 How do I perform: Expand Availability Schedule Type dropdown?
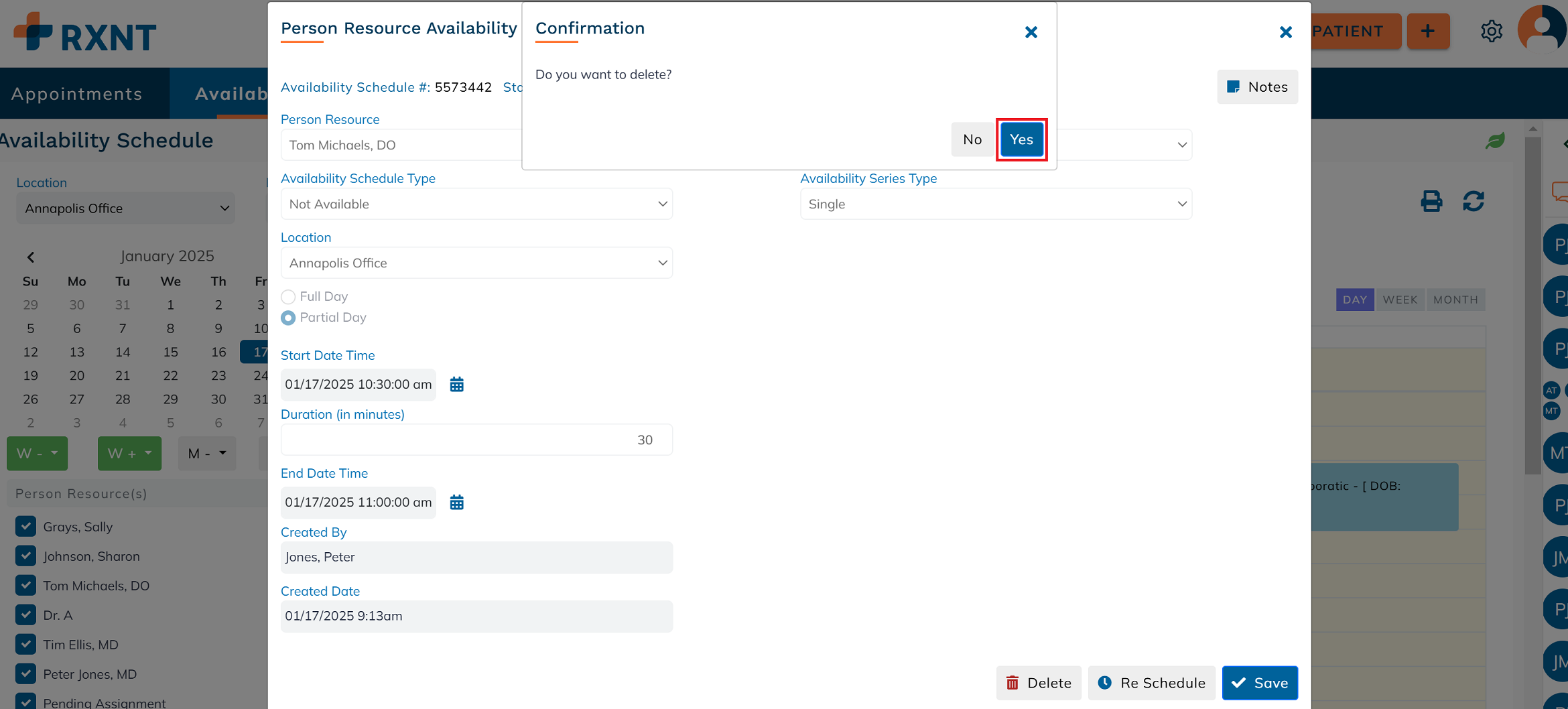(x=476, y=204)
